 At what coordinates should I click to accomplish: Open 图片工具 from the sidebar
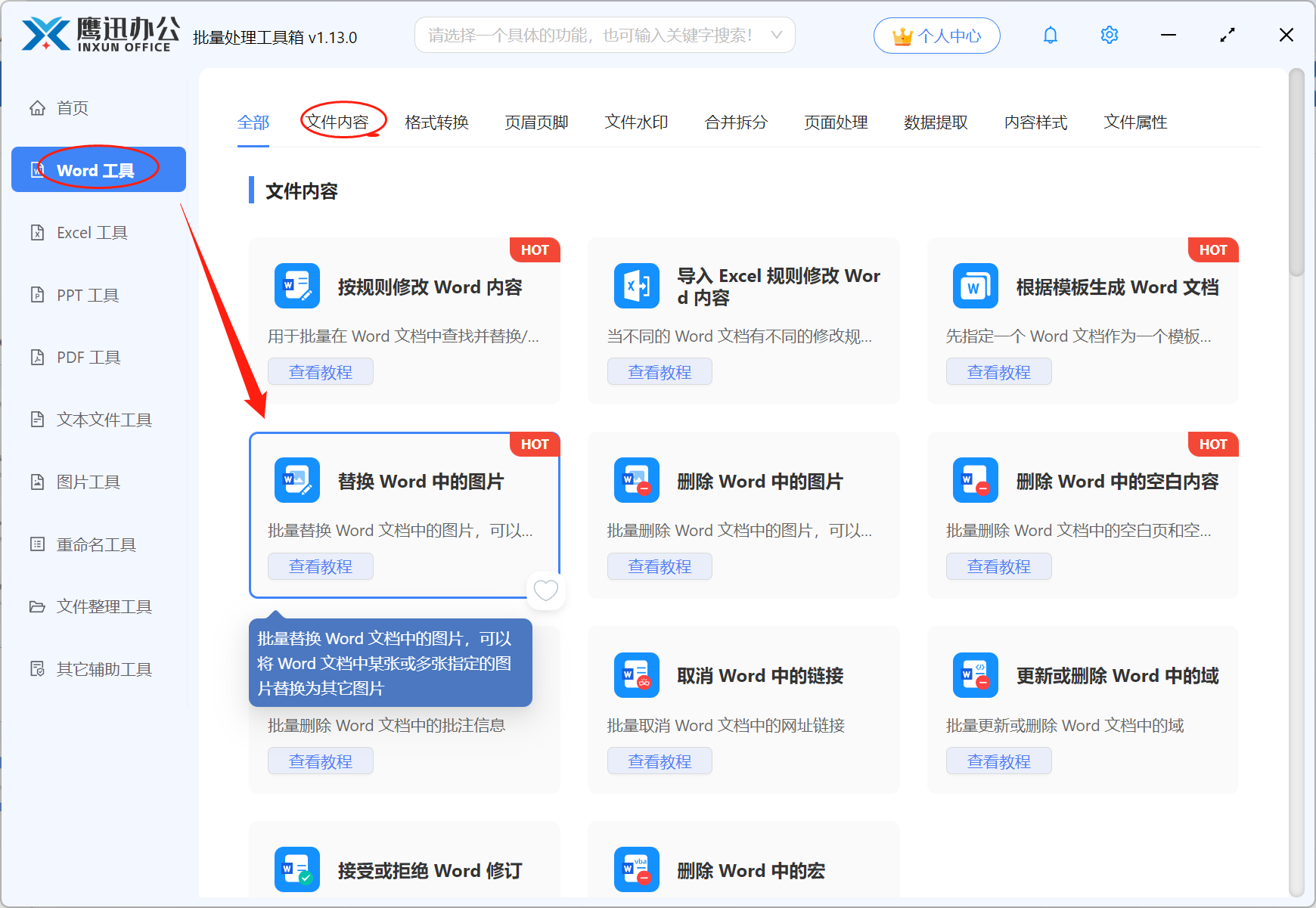point(88,482)
